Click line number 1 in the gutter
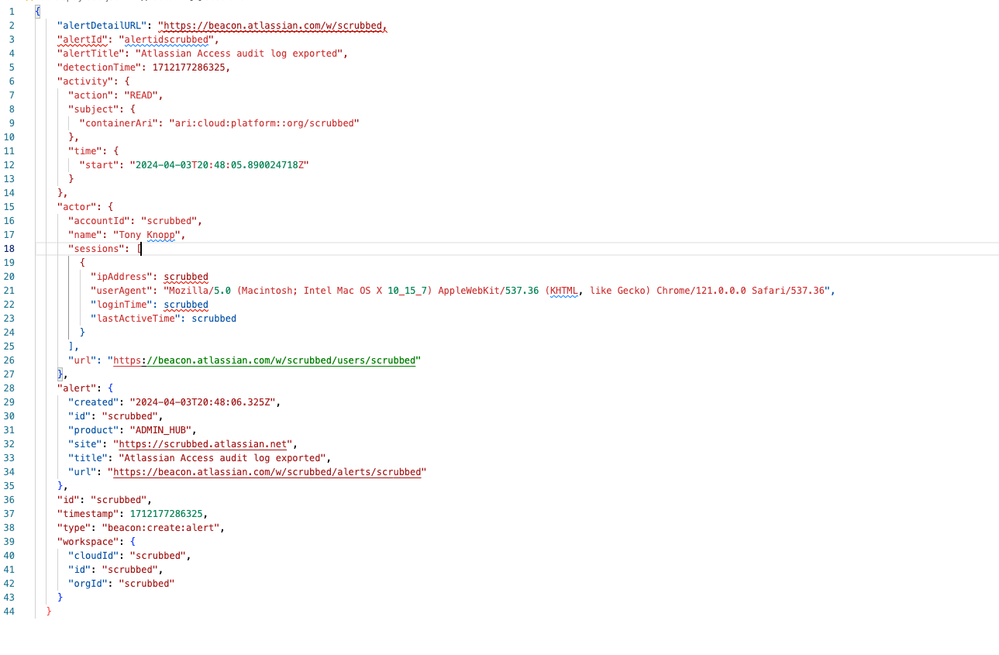This screenshot has width=999, height=655. pyautogui.click(x=11, y=11)
